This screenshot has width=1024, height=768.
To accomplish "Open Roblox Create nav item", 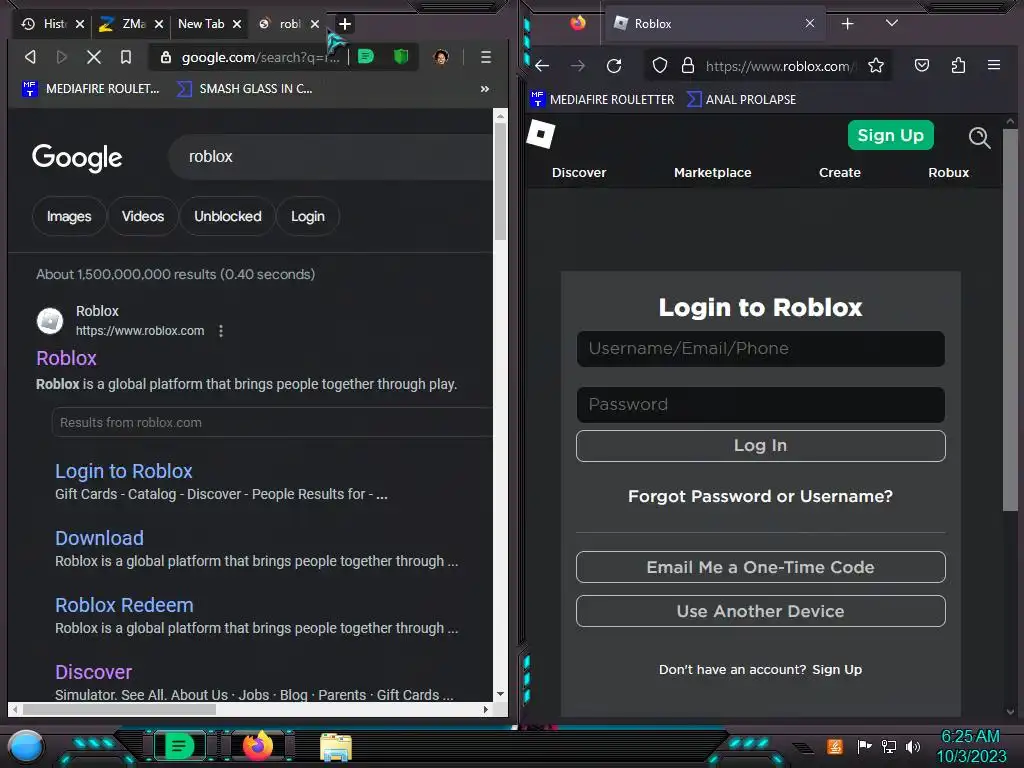I will (x=840, y=173).
